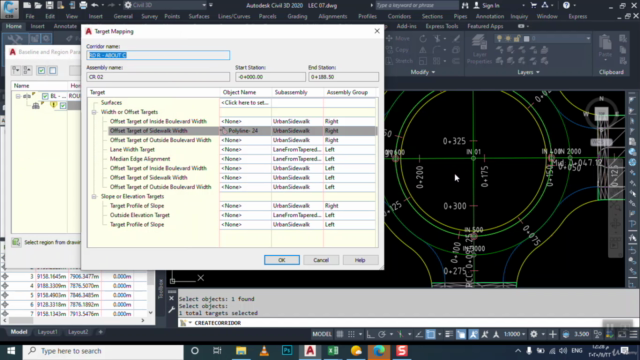The image size is (640, 360).
Task: Click the lineweight display icon in status bar
Action: 449,334
